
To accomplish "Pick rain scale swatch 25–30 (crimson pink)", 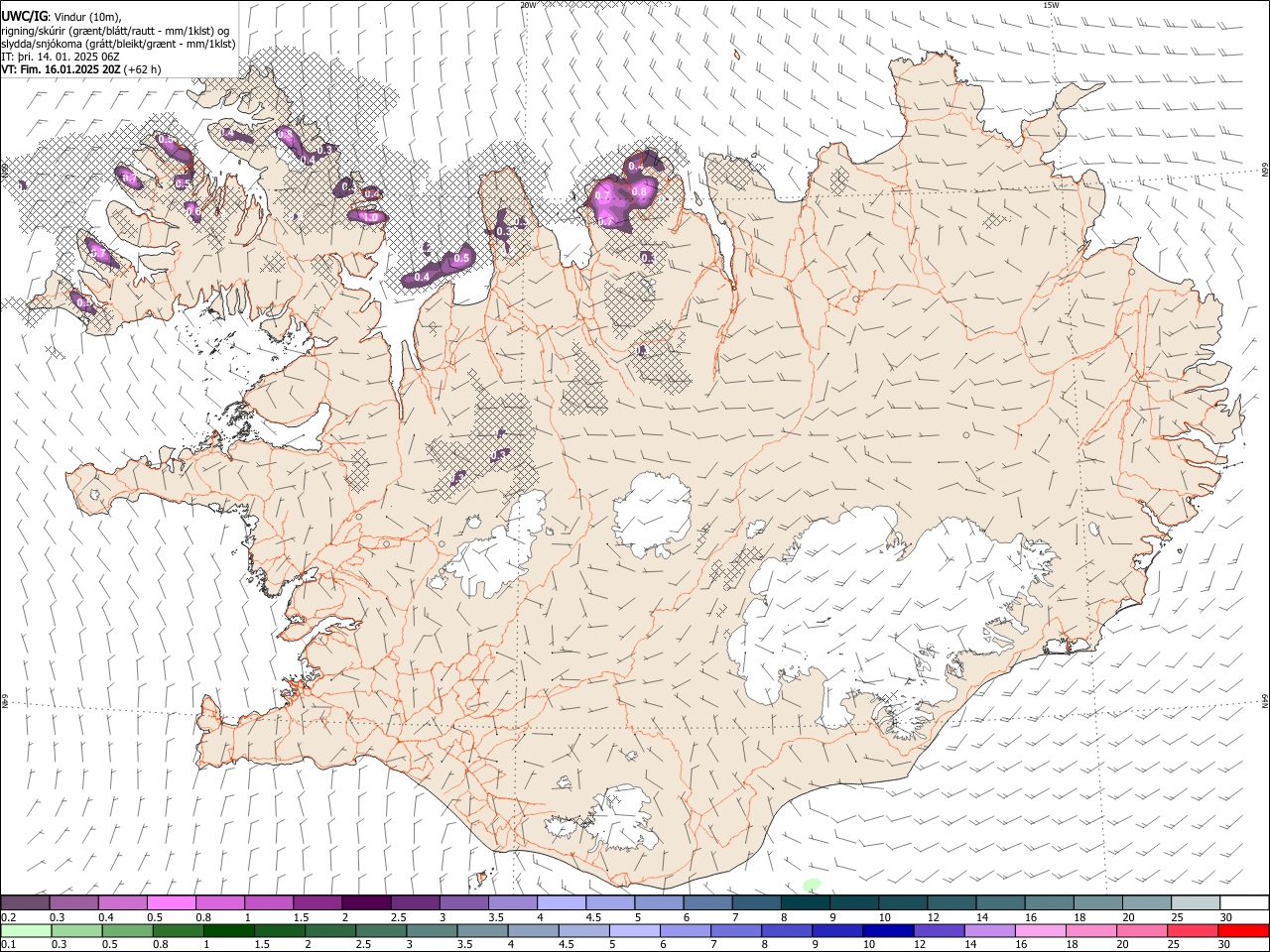I will click(x=1192, y=931).
